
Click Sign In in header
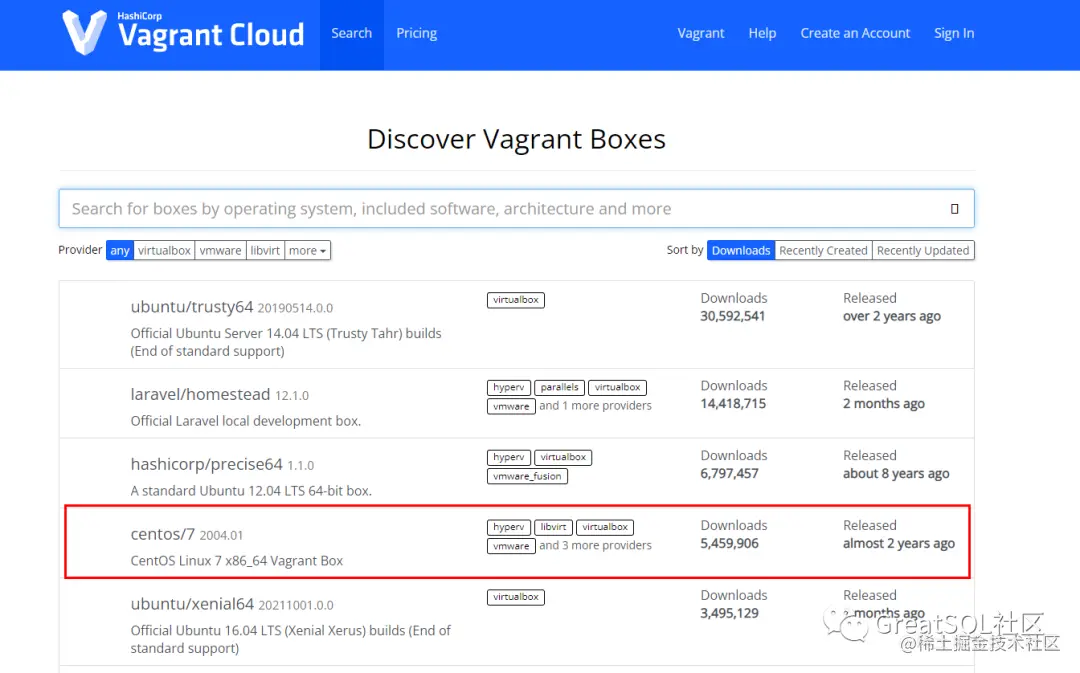[953, 33]
